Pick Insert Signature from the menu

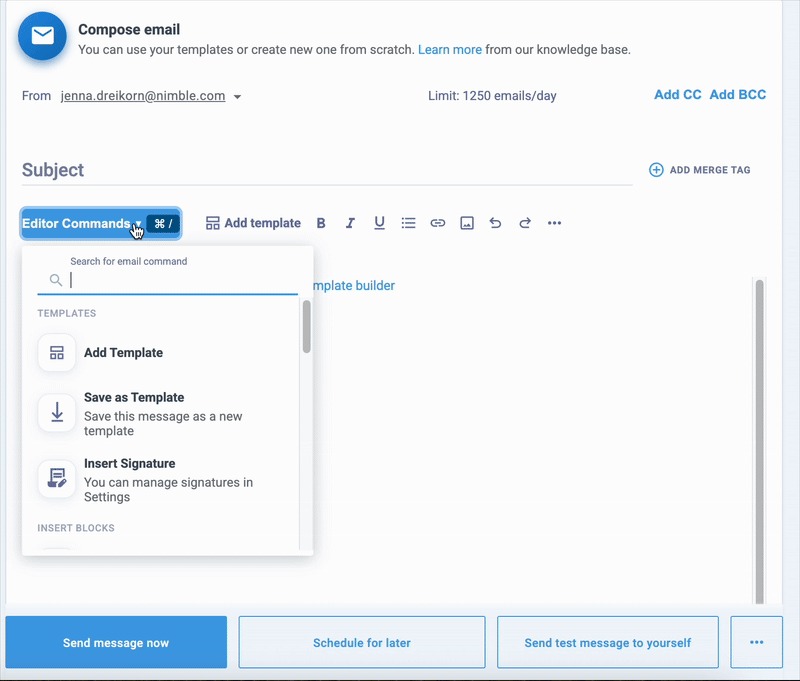[x=129, y=464]
